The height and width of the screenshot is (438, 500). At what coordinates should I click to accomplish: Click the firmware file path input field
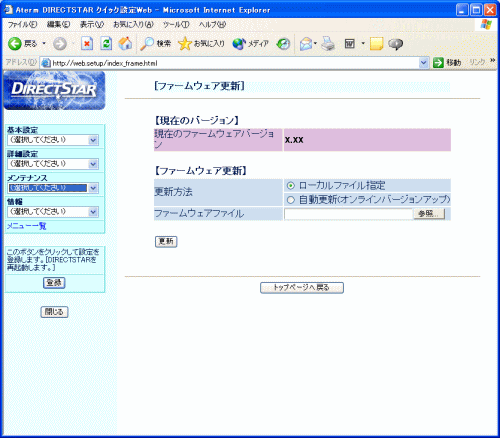[348, 214]
